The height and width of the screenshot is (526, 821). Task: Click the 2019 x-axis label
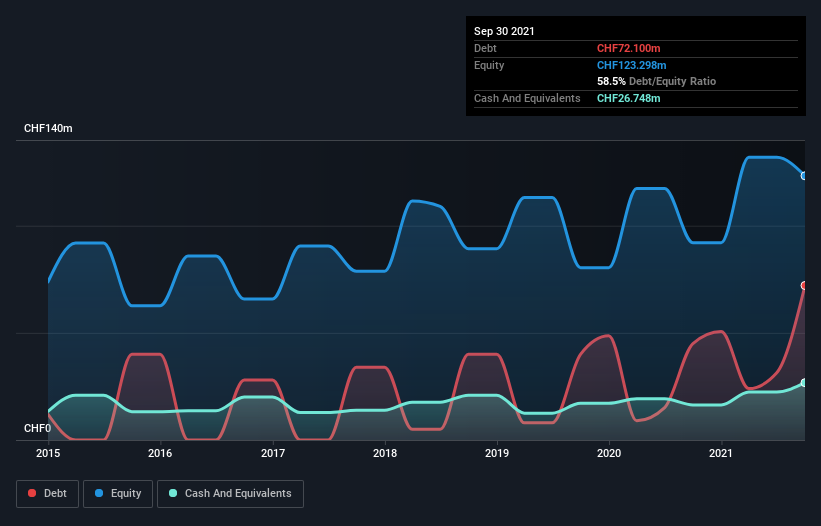point(497,453)
